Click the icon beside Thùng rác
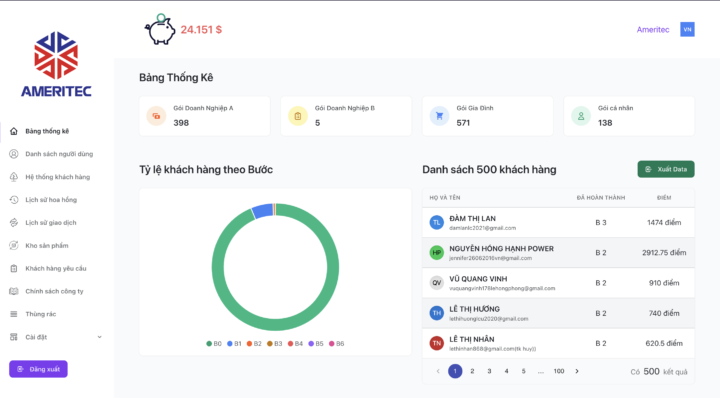The width and height of the screenshot is (720, 398). pos(14,314)
